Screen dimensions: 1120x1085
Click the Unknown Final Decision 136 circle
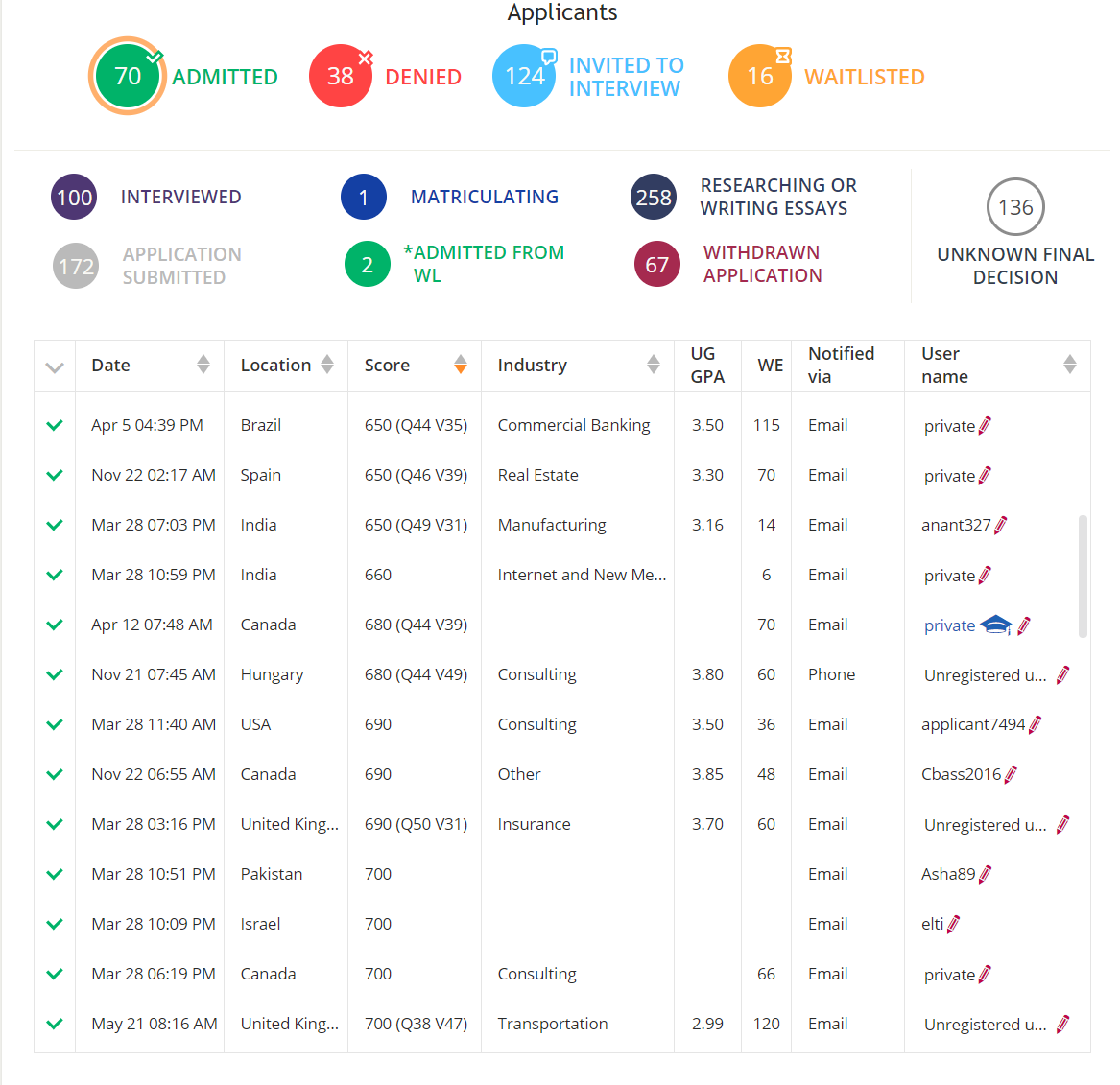point(1015,206)
